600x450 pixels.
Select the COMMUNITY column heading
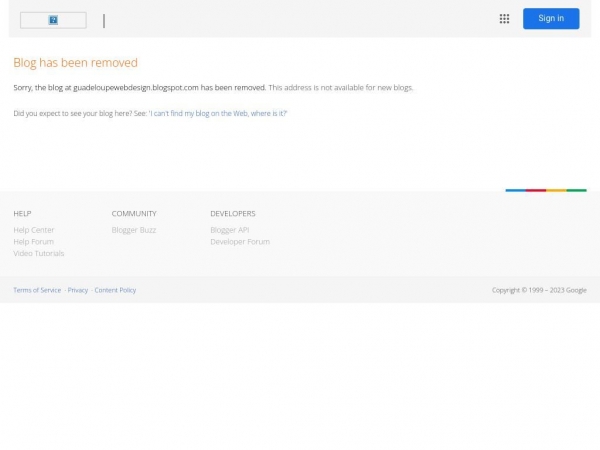(x=134, y=213)
